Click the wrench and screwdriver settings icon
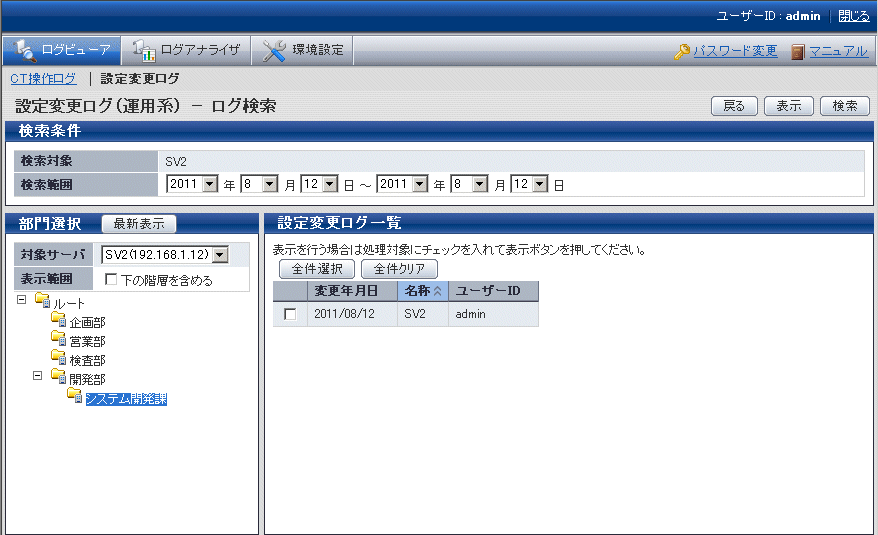 point(274,50)
